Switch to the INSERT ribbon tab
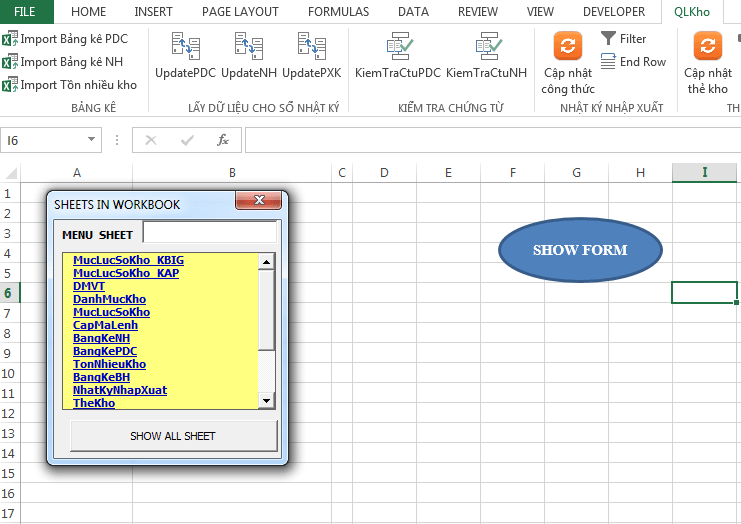 click(153, 12)
